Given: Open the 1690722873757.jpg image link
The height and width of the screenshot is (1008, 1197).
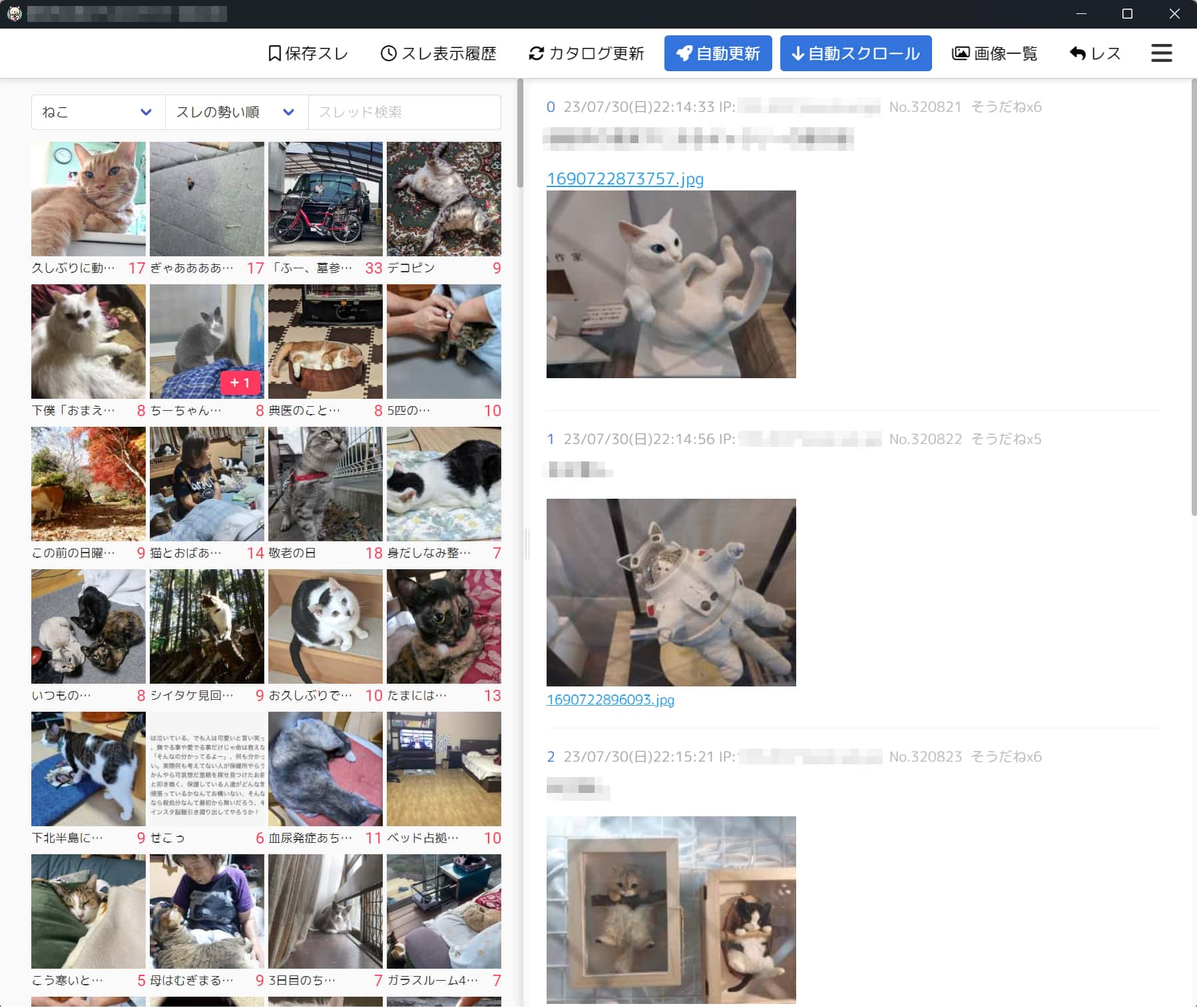Looking at the screenshot, I should coord(624,178).
